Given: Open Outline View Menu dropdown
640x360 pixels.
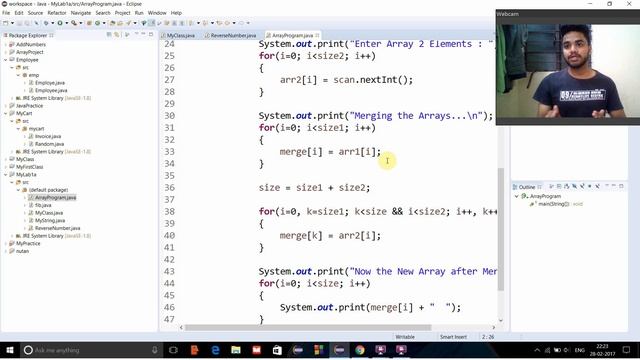Looking at the screenshot, I should point(606,186).
